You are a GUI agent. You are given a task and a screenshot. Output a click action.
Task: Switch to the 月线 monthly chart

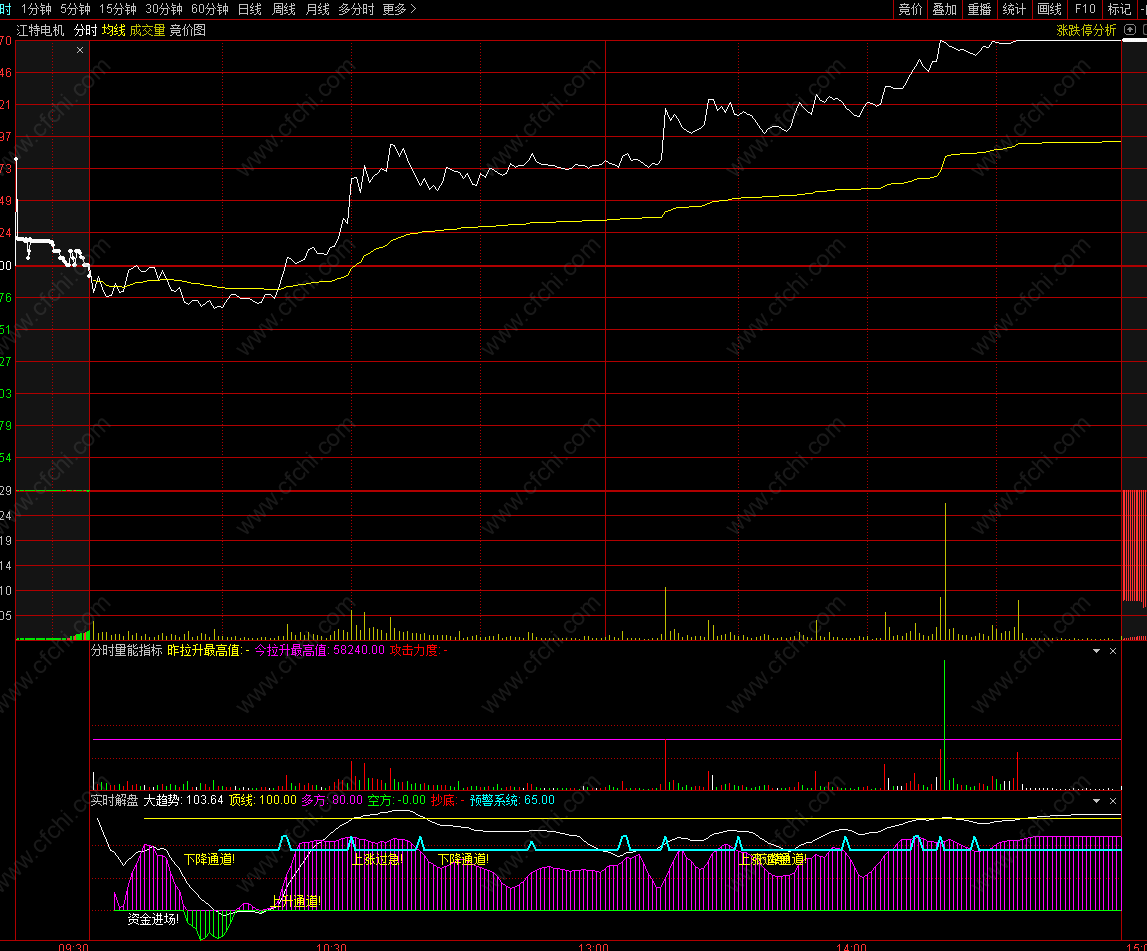(x=317, y=9)
